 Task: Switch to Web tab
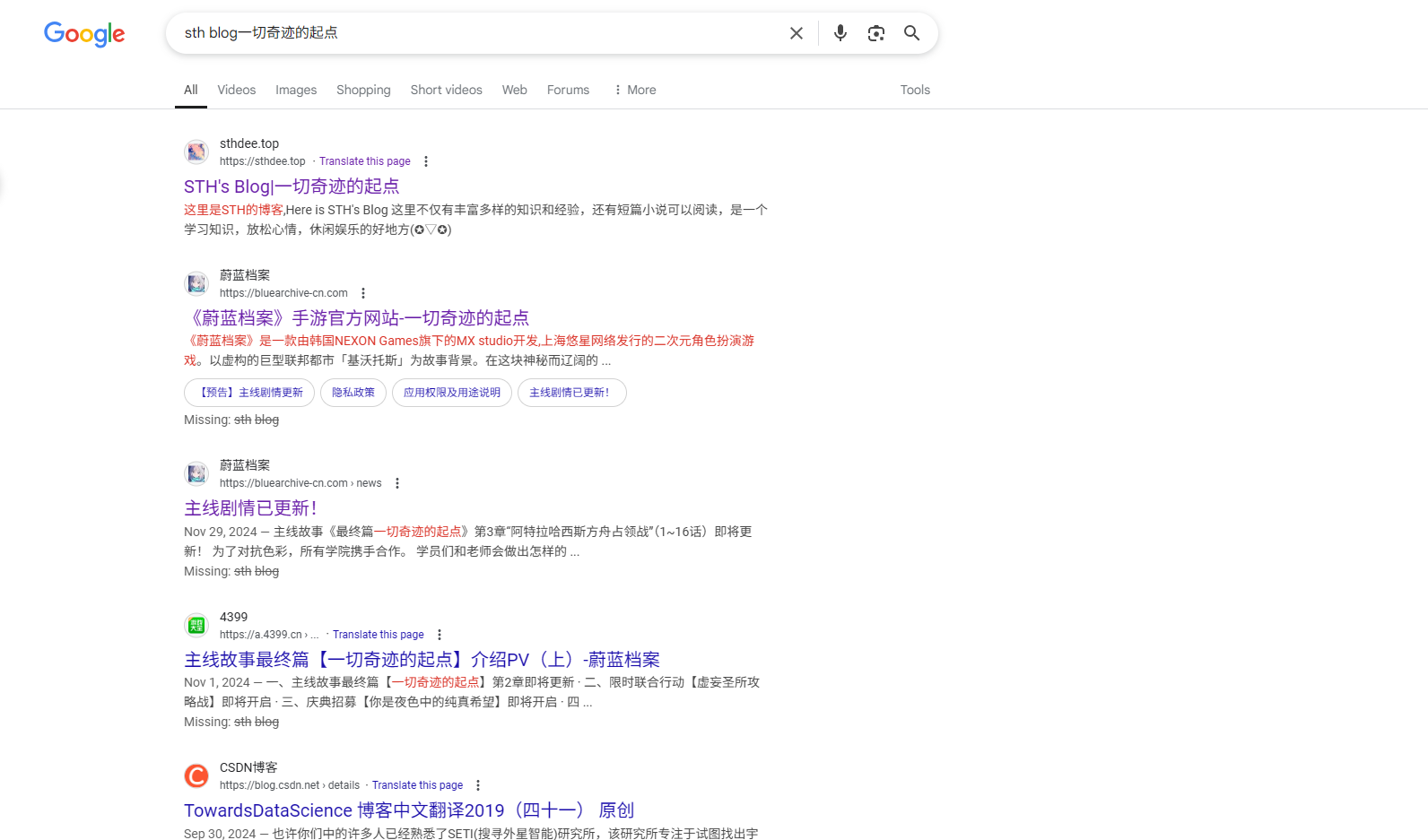[515, 90]
